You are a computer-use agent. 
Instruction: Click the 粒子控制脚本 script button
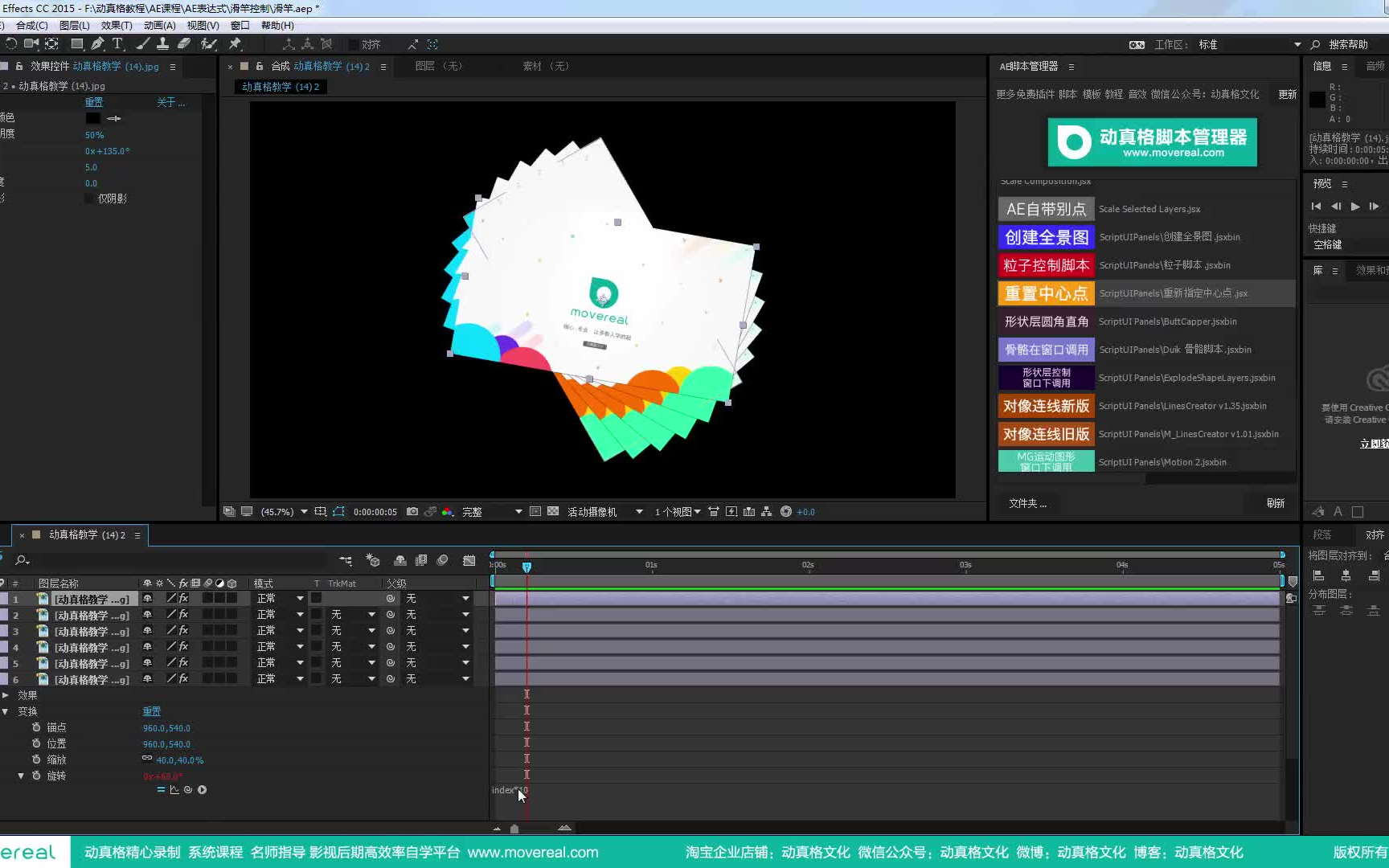tap(1047, 265)
